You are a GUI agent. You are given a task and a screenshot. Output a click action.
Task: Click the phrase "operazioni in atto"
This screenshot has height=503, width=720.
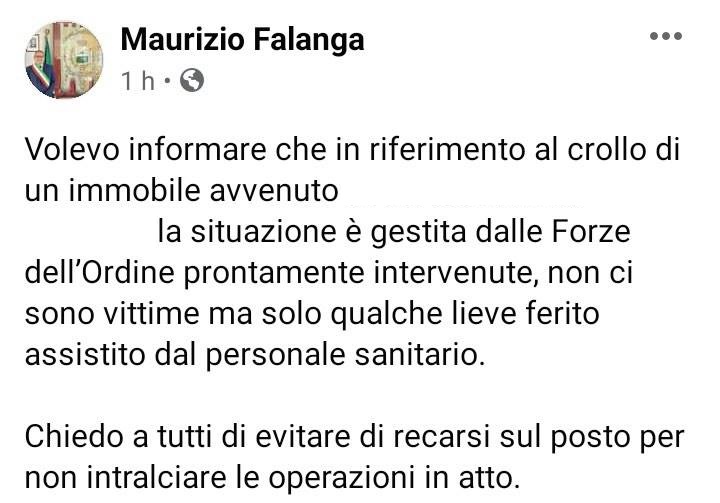(394, 479)
